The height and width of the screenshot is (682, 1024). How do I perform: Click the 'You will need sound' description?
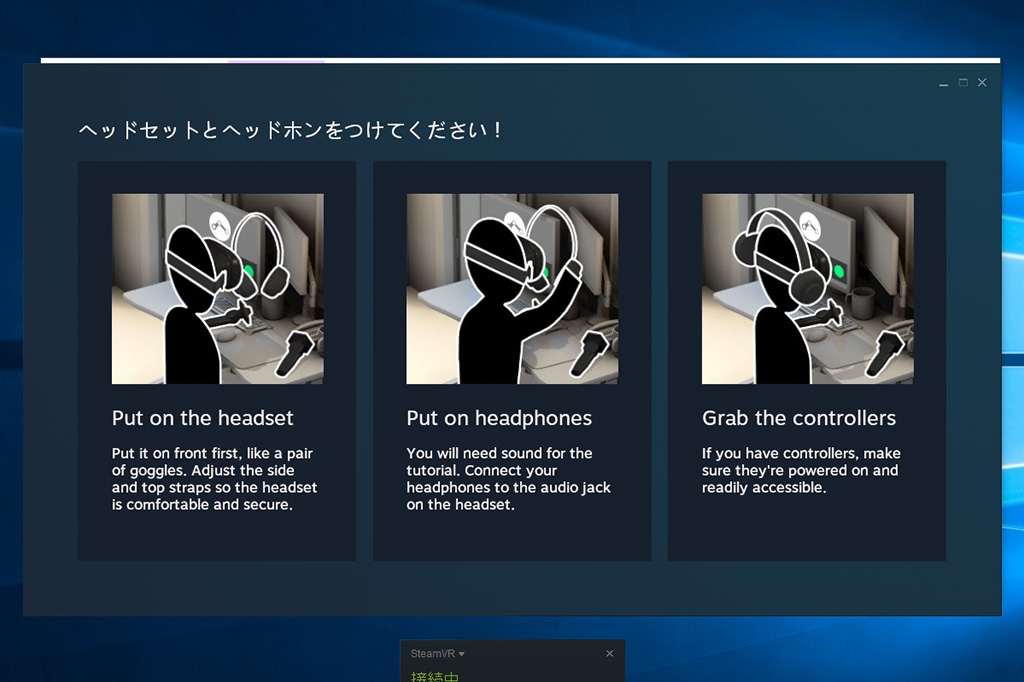(508, 479)
